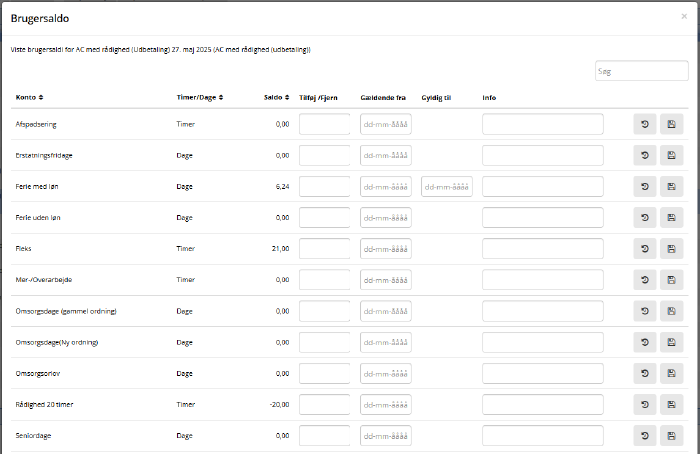Reset the Fleks balance row
Viewport: 700px width, 454px height.
(645, 249)
